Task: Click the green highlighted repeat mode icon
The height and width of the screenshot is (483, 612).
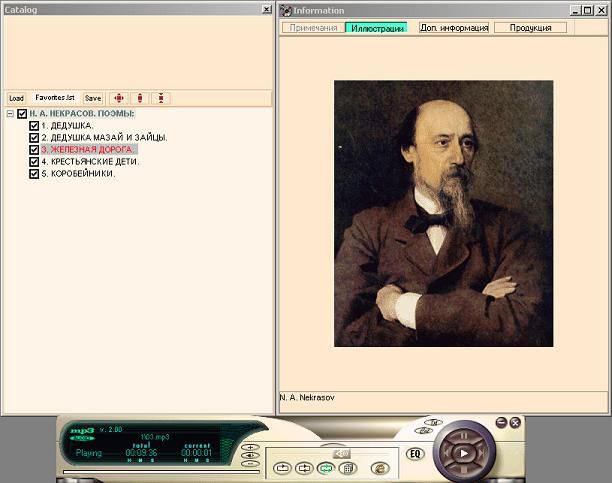Action: click(x=325, y=467)
